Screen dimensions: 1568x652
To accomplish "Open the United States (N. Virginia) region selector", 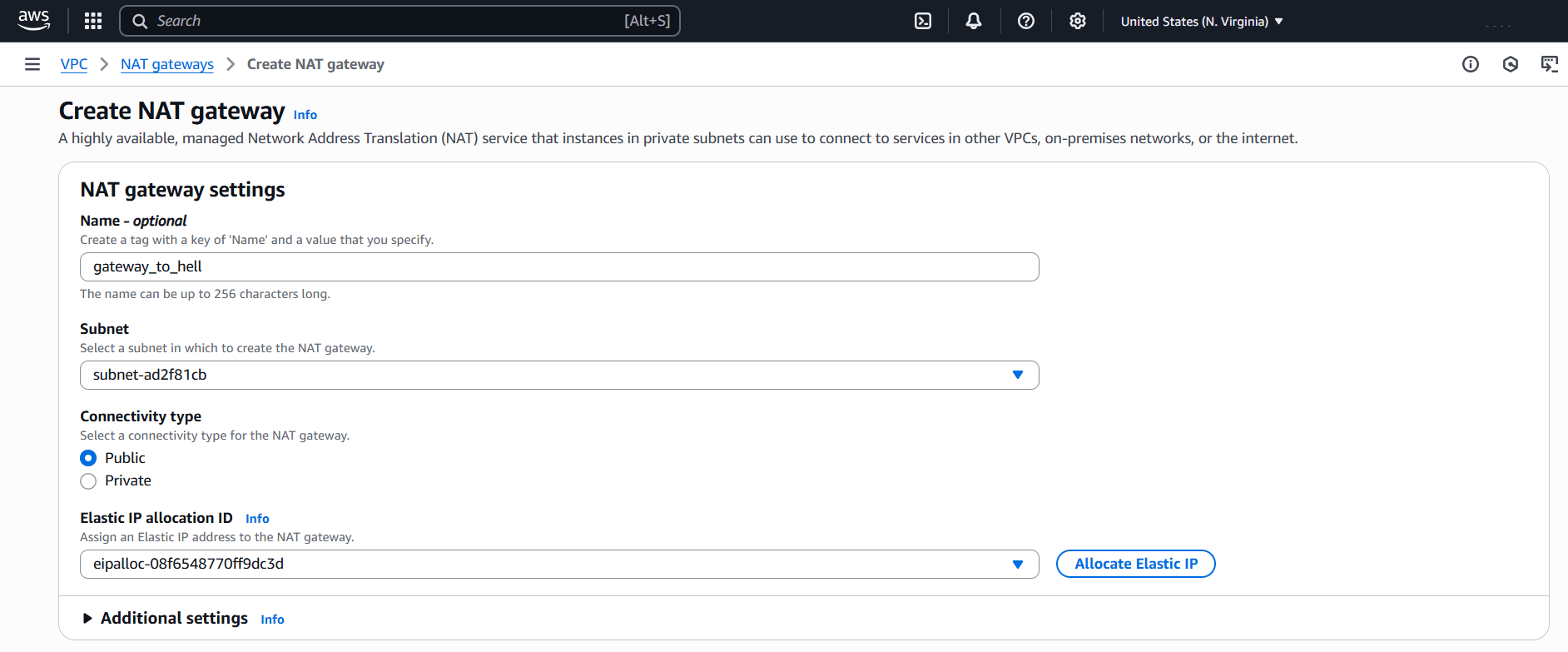I will (1201, 21).
